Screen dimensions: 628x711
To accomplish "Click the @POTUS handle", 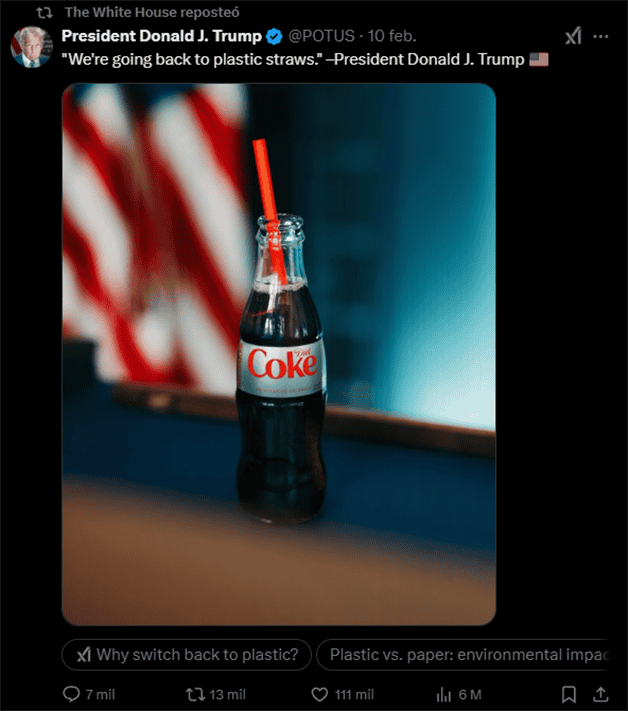I will click(321, 36).
